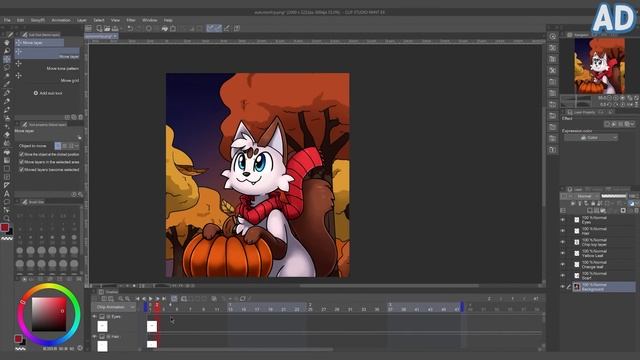Open the Help menu
Viewport: 640px width, 360px height.
168,20
